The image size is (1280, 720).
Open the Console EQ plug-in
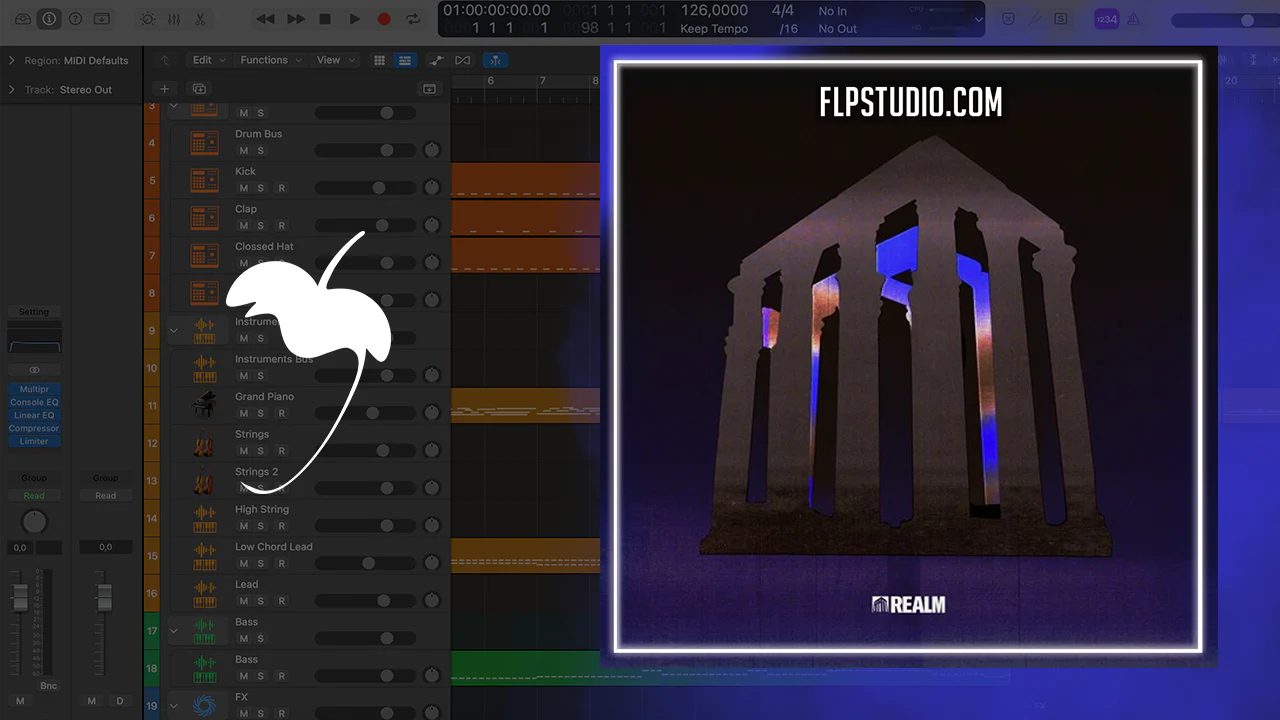coord(34,403)
